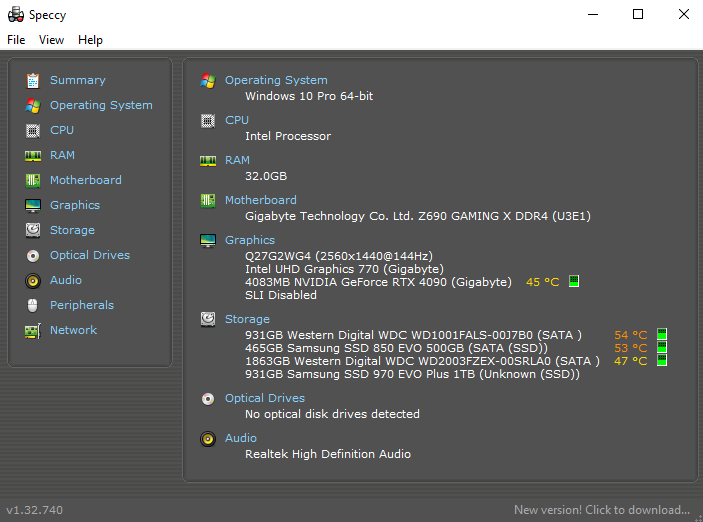Click the CPU chip icon in main panel
Viewport: 703px width, 522px height.
(208, 121)
